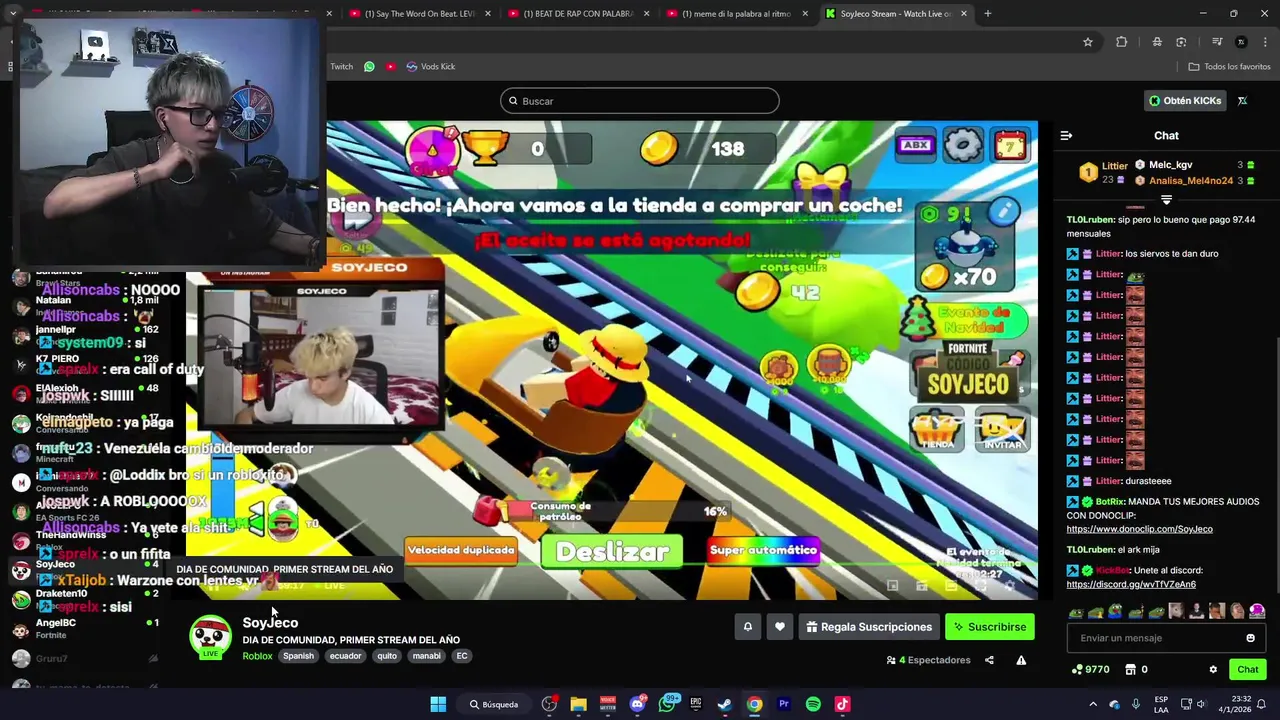Open the Twitch bookmark

(x=341, y=67)
